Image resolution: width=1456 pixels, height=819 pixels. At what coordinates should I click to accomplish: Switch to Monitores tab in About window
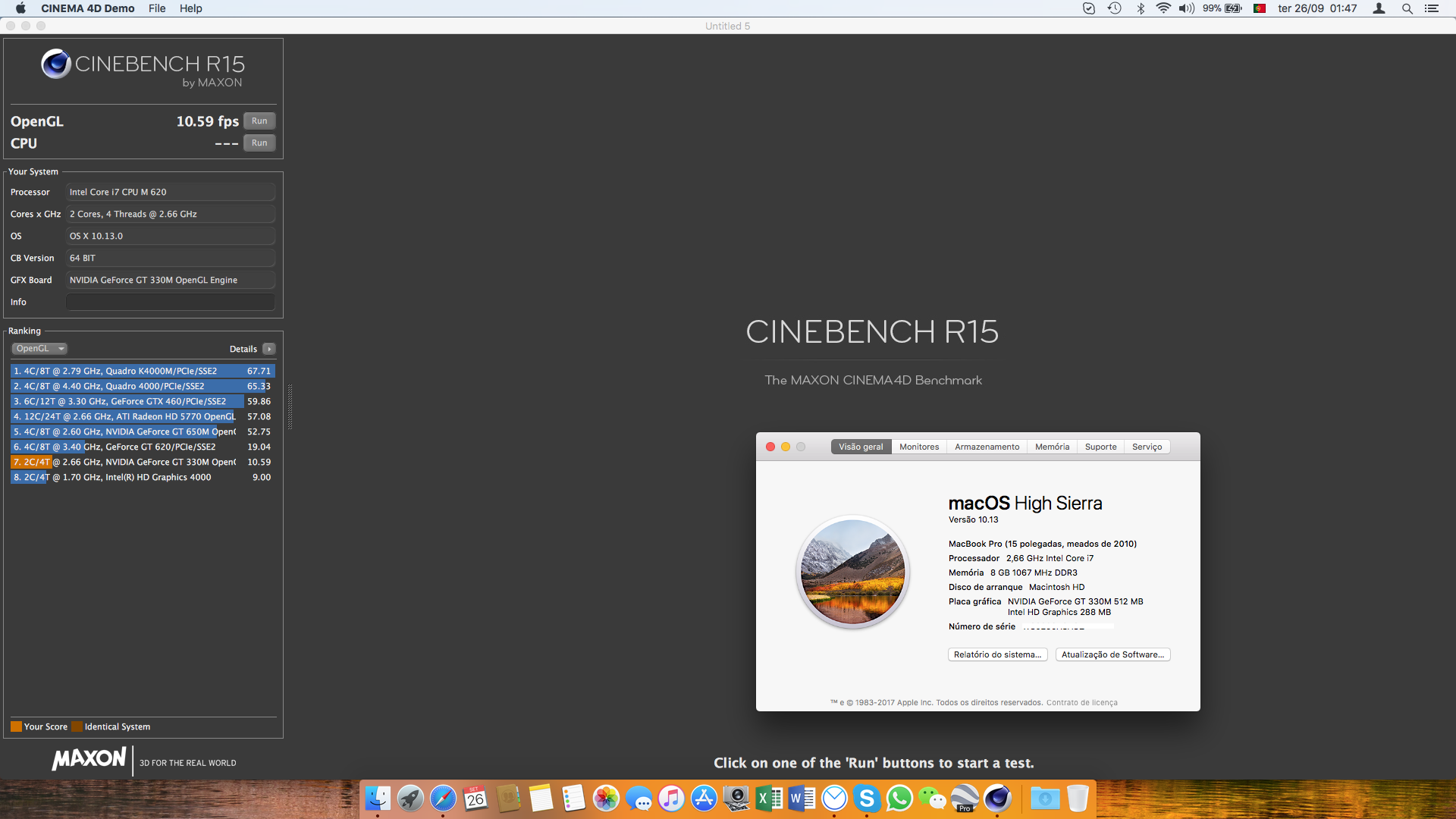919,447
